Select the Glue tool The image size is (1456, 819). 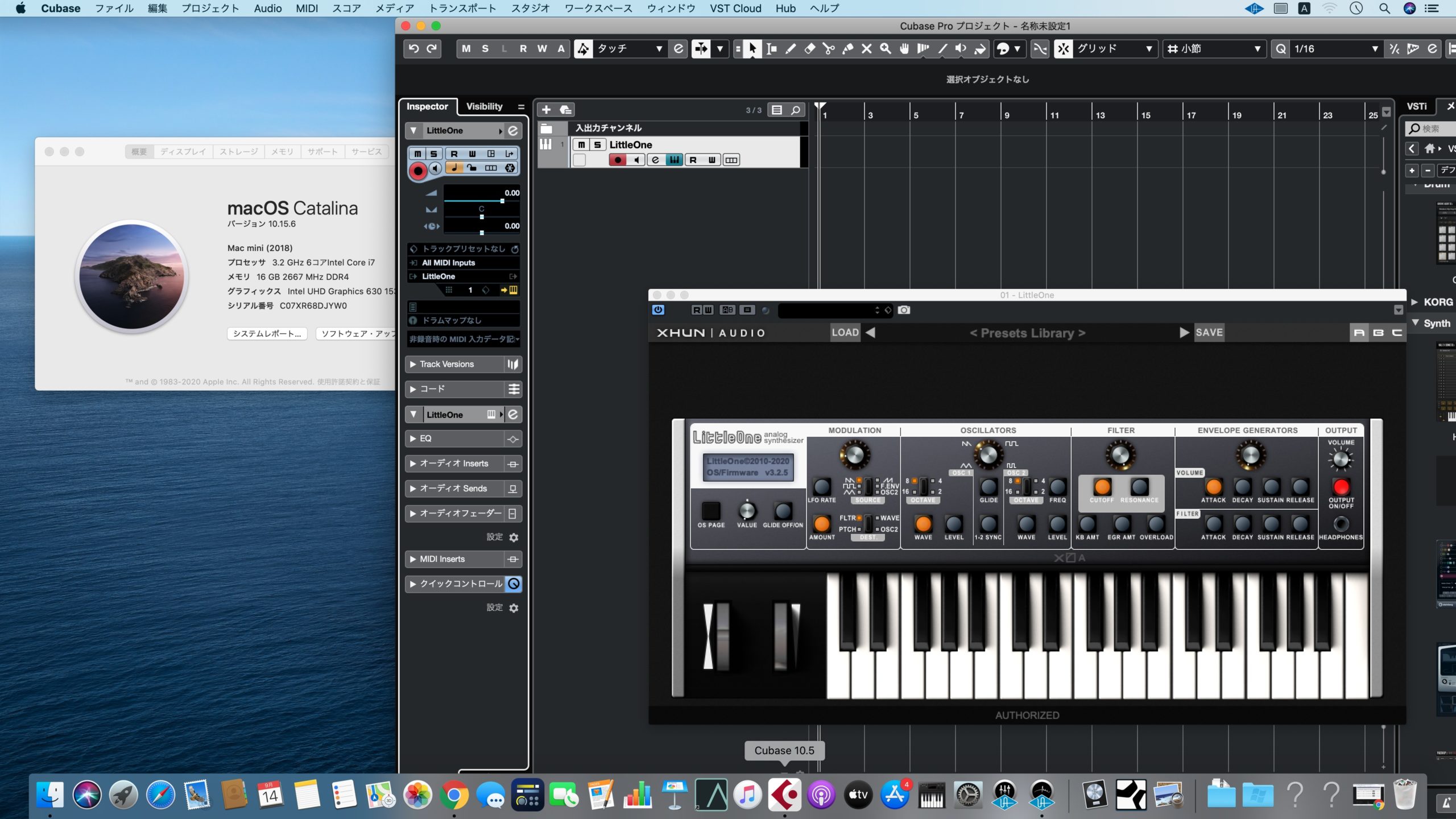(x=847, y=49)
